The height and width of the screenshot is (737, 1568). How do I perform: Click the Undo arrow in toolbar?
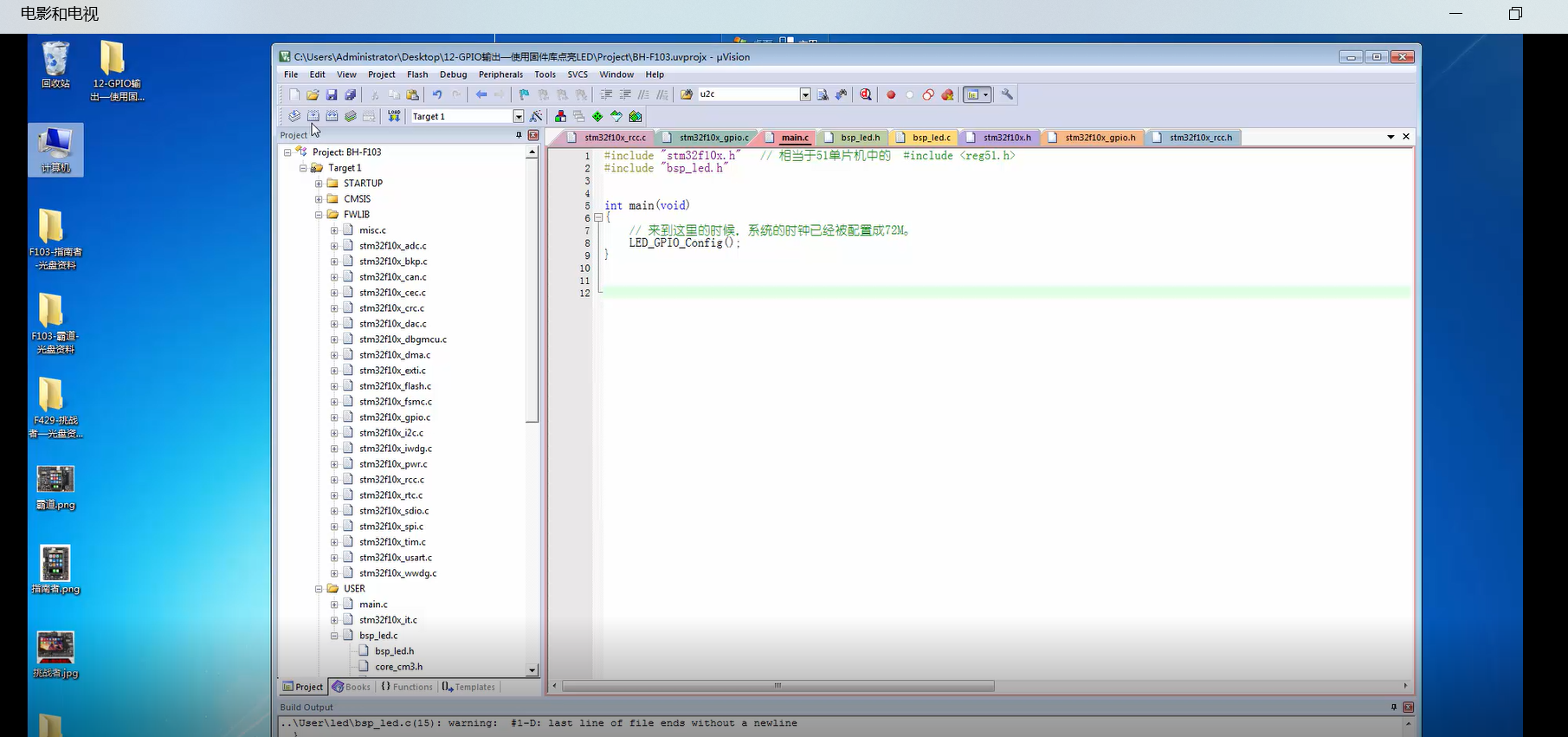pyautogui.click(x=437, y=94)
